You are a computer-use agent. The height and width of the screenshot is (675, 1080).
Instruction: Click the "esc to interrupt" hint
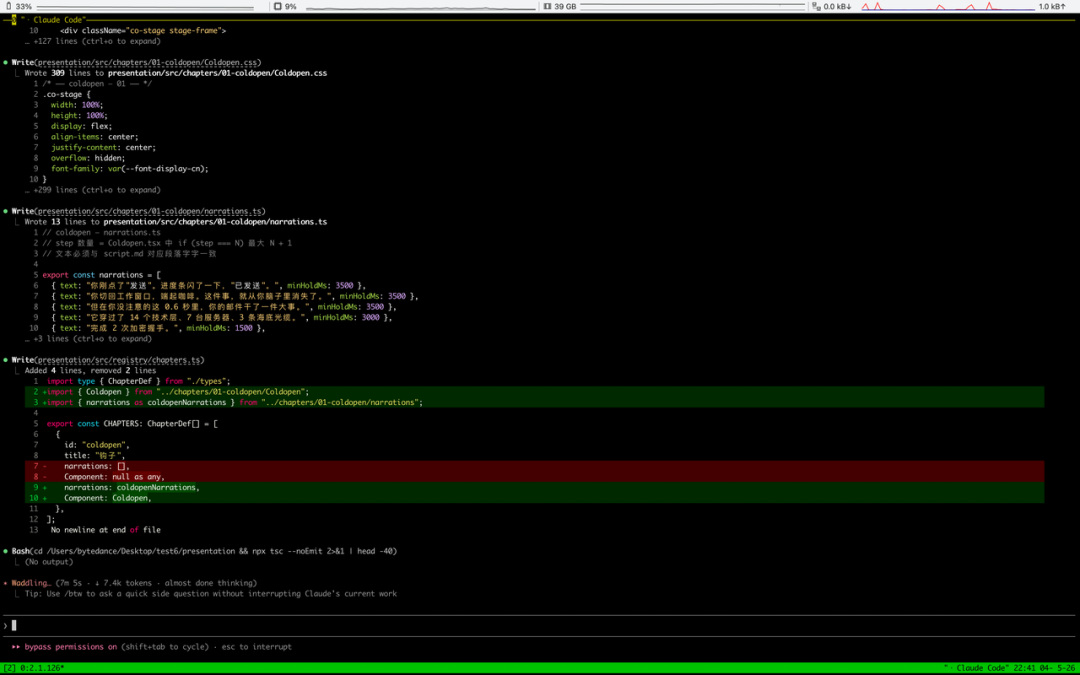(256, 647)
